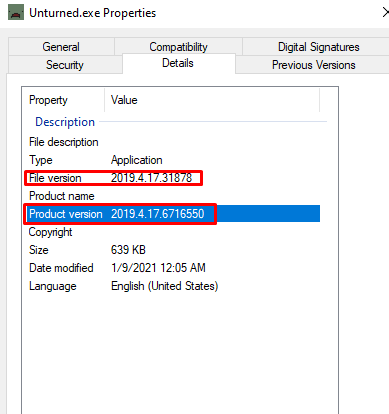The height and width of the screenshot is (414, 389).
Task: Click the Application type value
Action: (x=136, y=160)
